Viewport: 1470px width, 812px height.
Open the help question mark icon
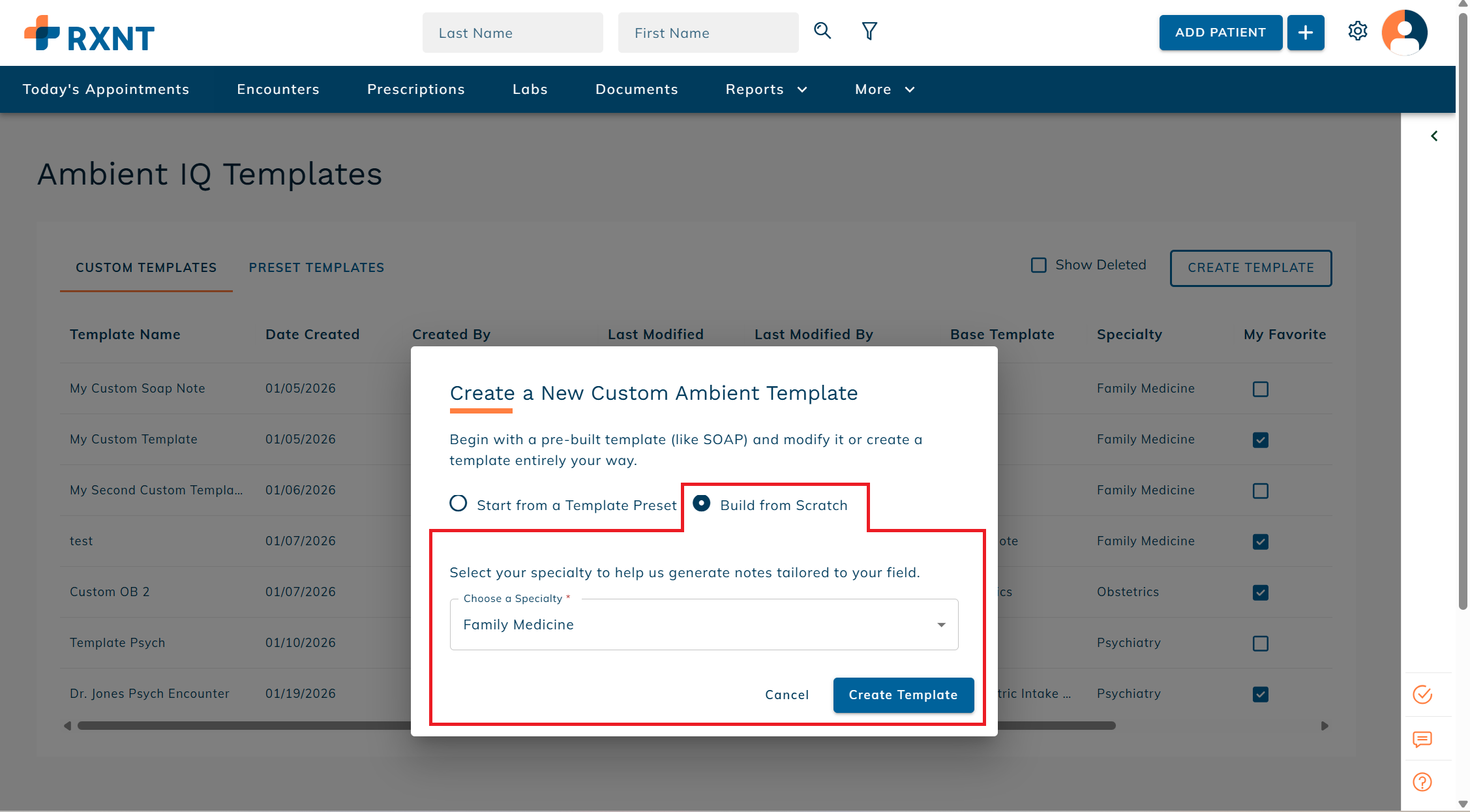[x=1422, y=782]
